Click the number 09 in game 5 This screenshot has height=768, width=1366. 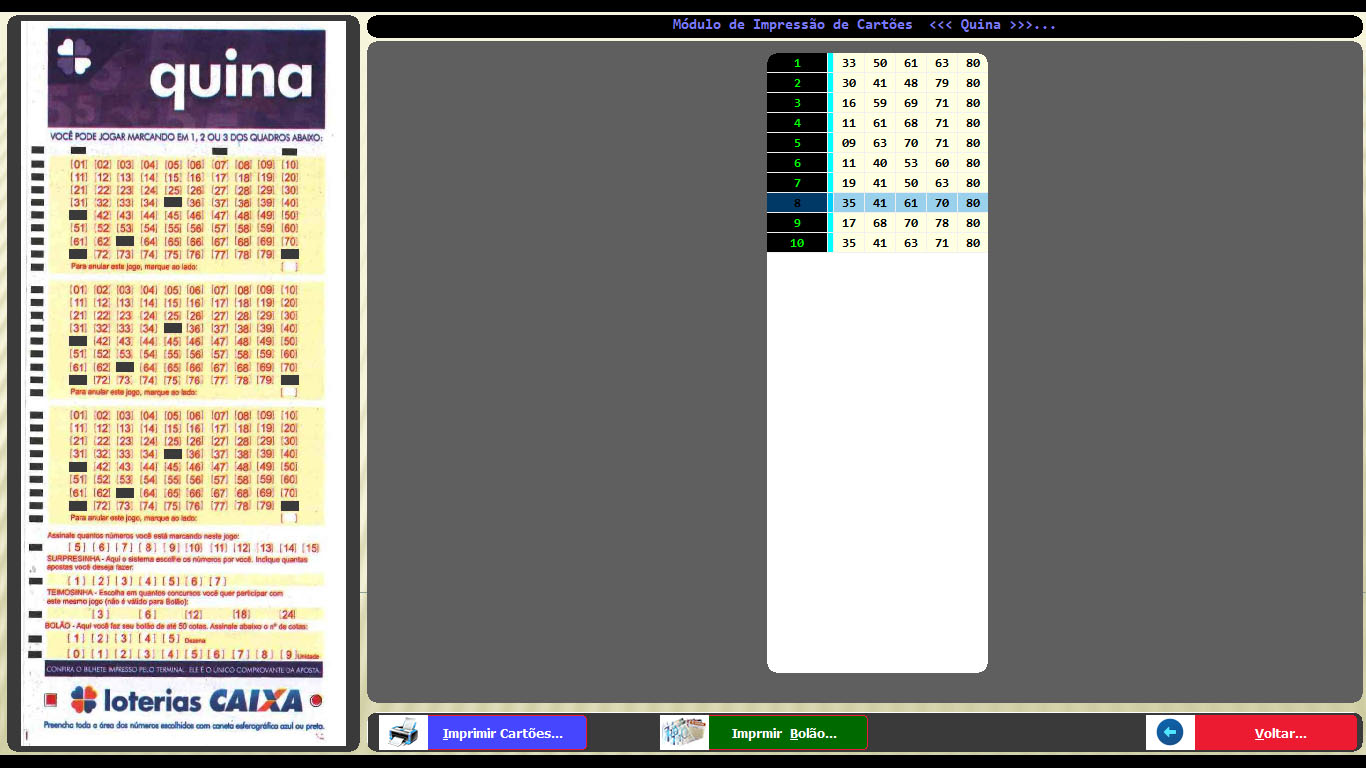tap(849, 143)
